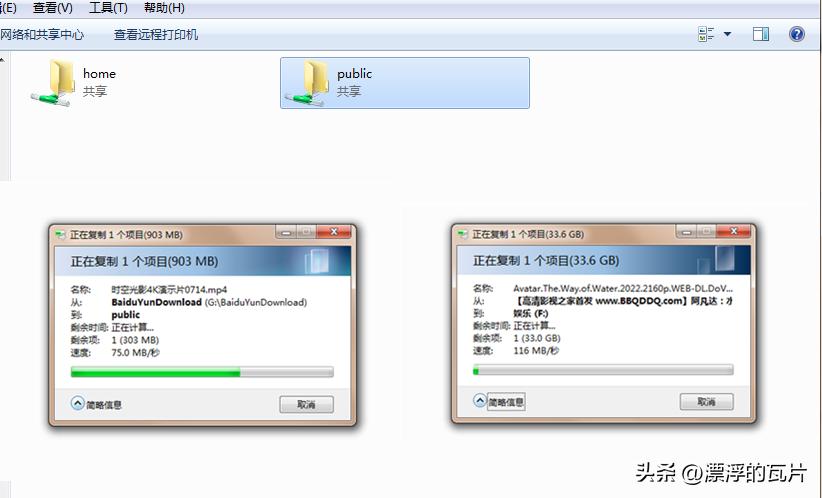Click 查看远程打印机 toolbar command
The height and width of the screenshot is (498, 822).
156,35
